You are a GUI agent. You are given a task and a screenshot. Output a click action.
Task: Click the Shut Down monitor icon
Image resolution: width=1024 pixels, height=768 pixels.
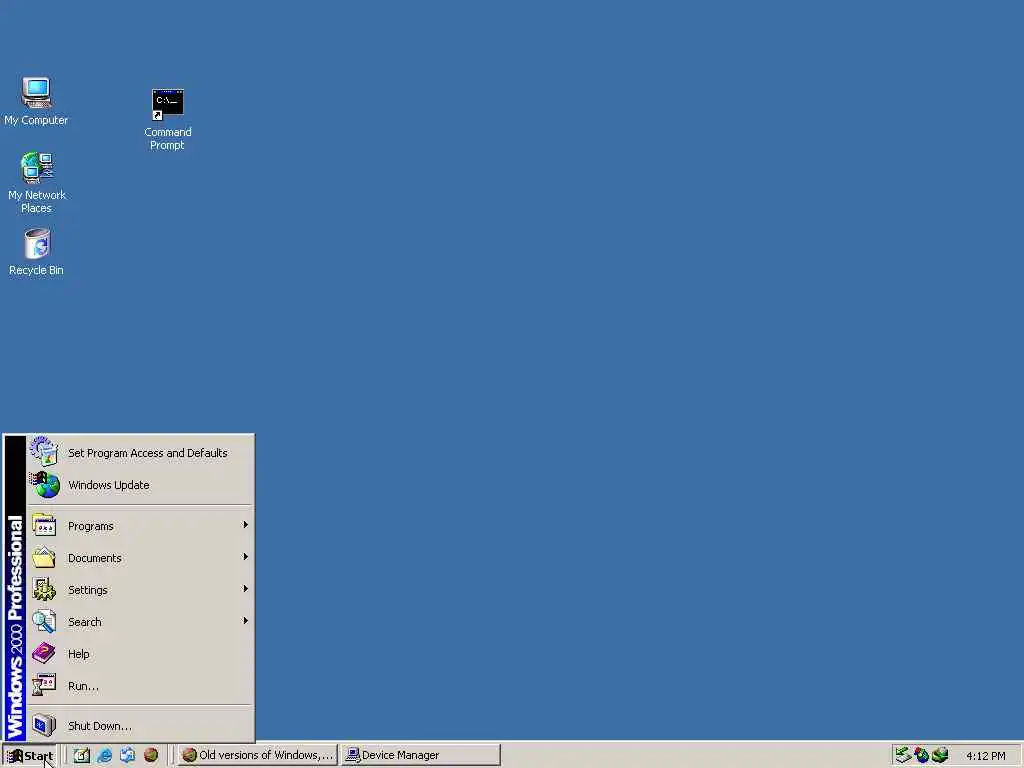(x=44, y=725)
